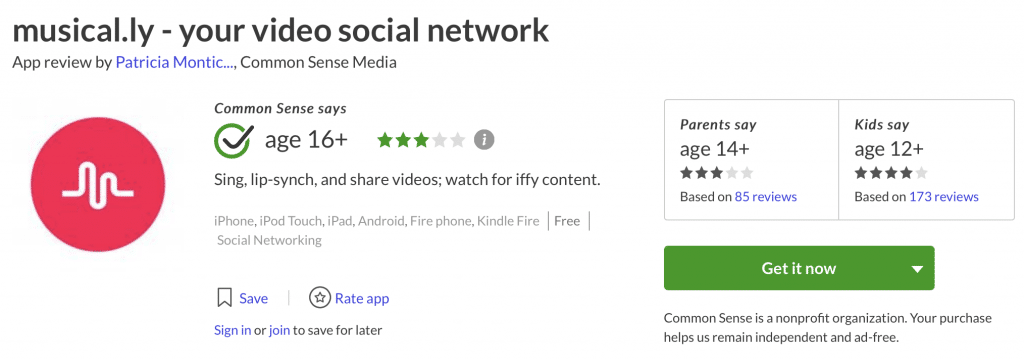Click the Get it now button

tap(799, 269)
